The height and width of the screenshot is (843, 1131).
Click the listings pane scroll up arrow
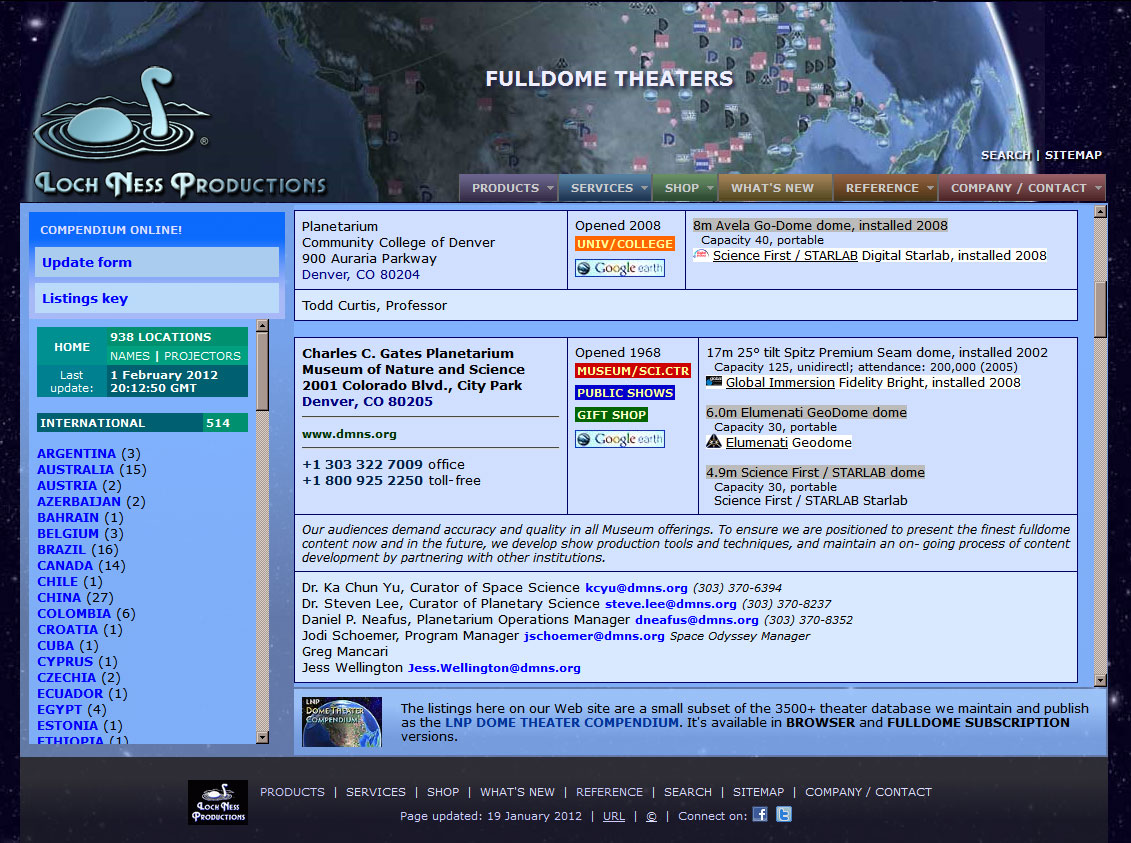(x=1100, y=212)
